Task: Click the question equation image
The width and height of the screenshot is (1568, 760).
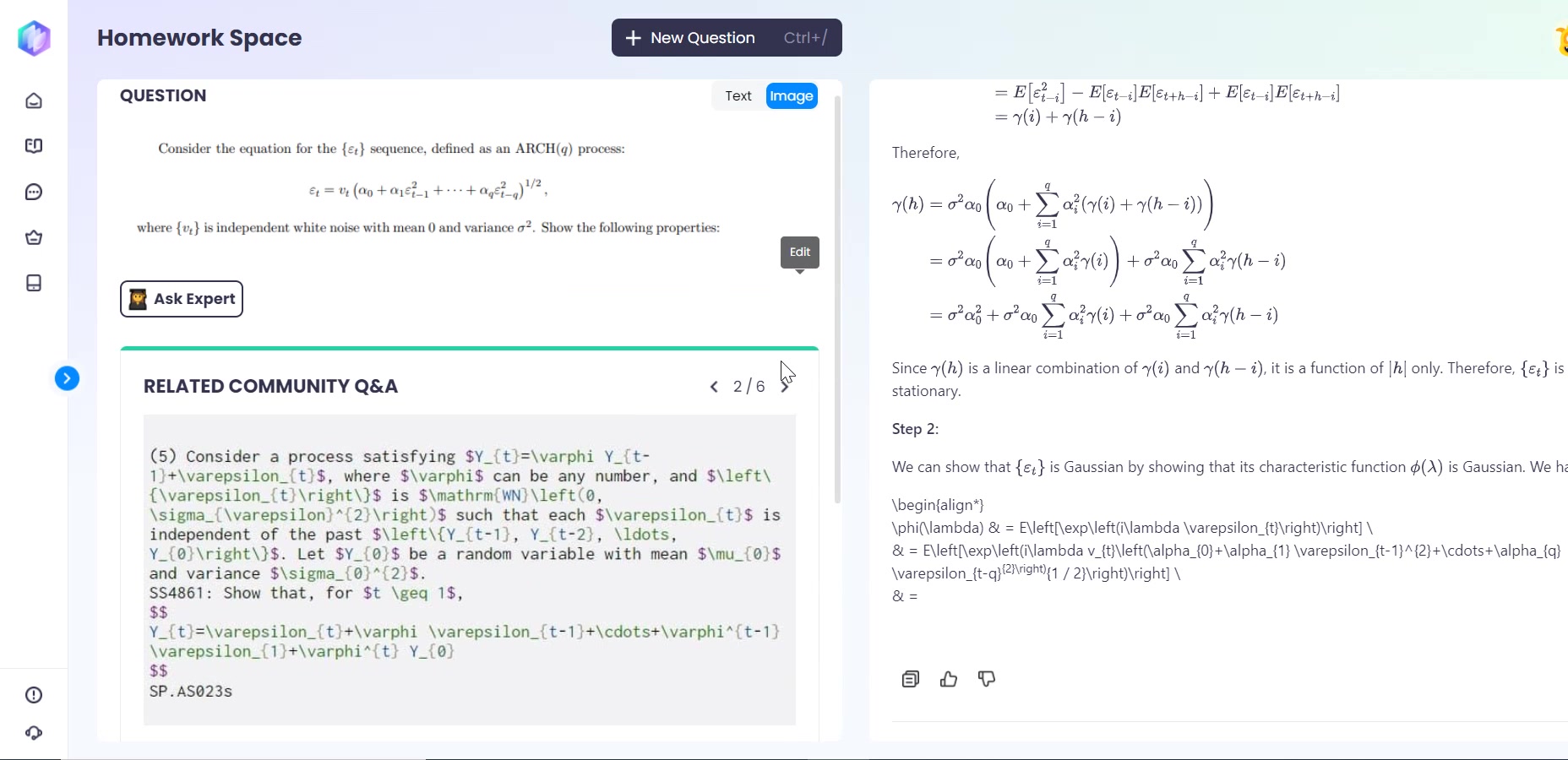Action: (428, 188)
